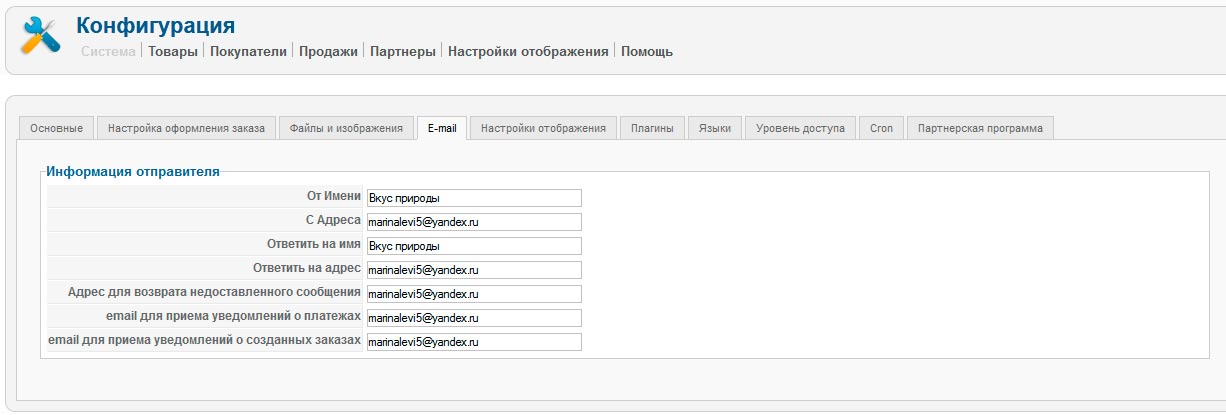1226x415 pixels.
Task: Open the Файлы и изображения tab
Action: tap(346, 129)
